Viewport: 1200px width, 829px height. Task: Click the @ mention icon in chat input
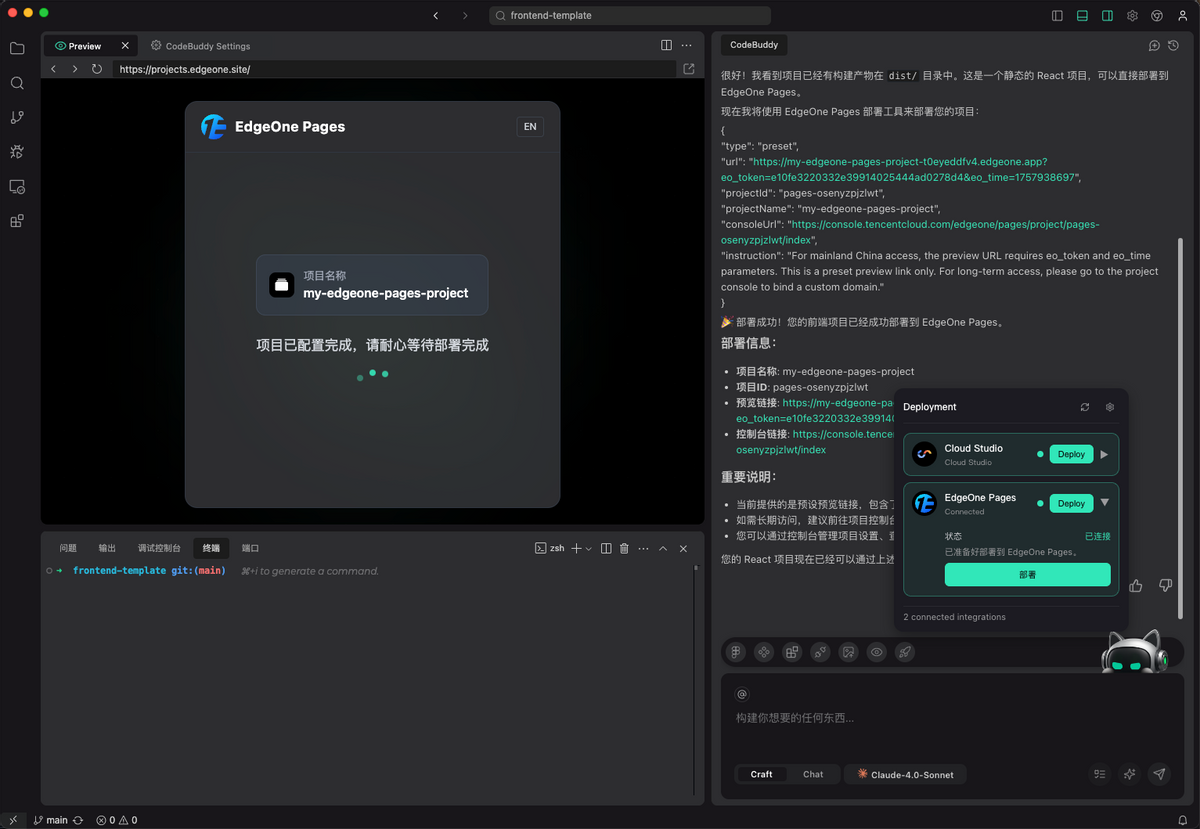(741, 693)
